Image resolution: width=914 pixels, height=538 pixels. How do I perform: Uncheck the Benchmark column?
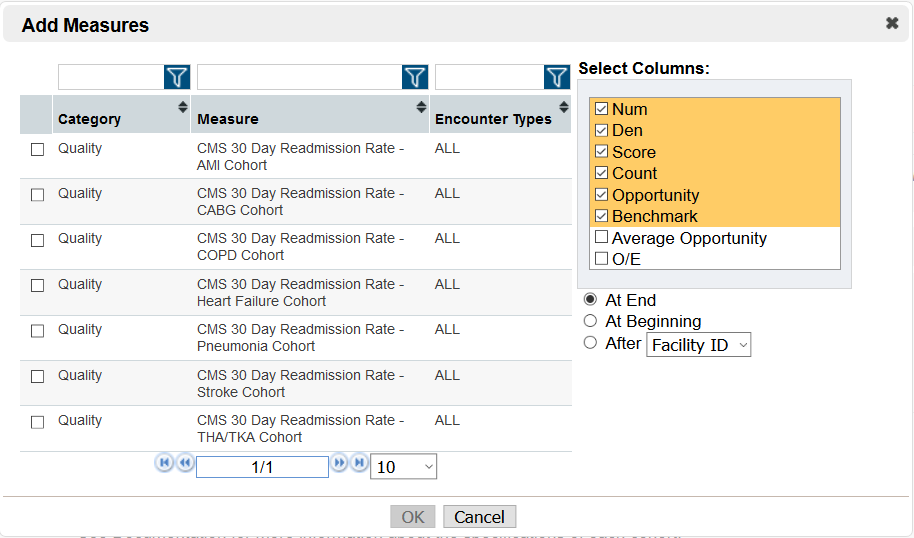click(602, 216)
